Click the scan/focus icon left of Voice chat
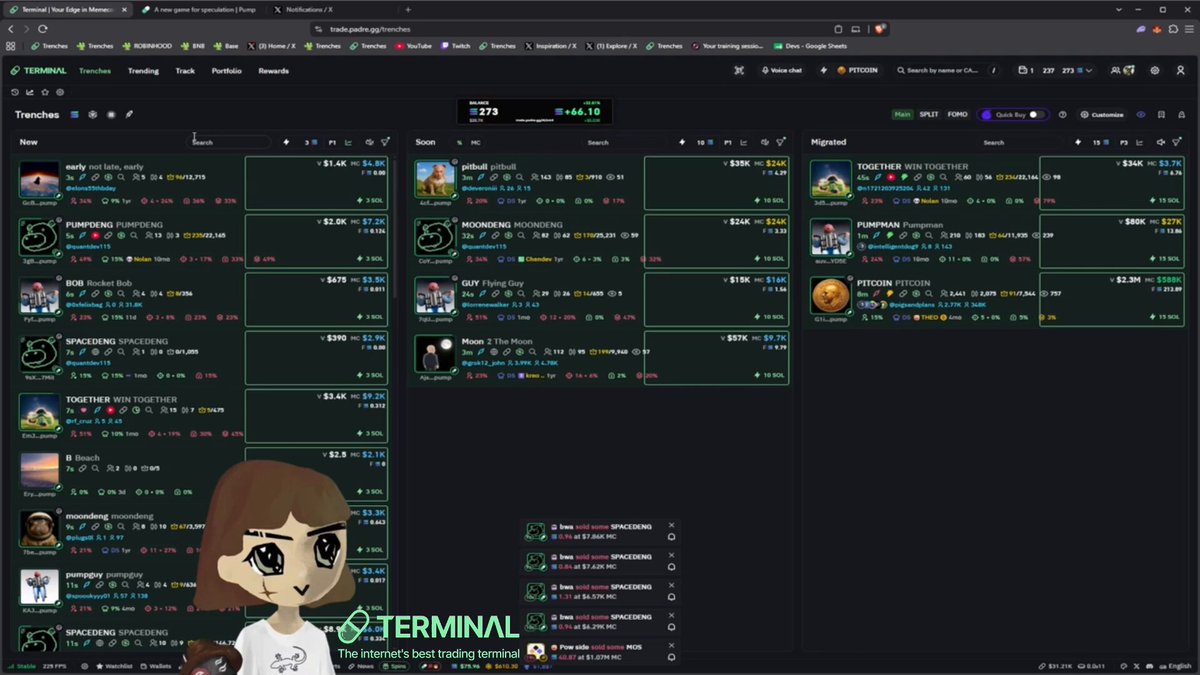Screen dimensions: 1200x675 (739, 71)
